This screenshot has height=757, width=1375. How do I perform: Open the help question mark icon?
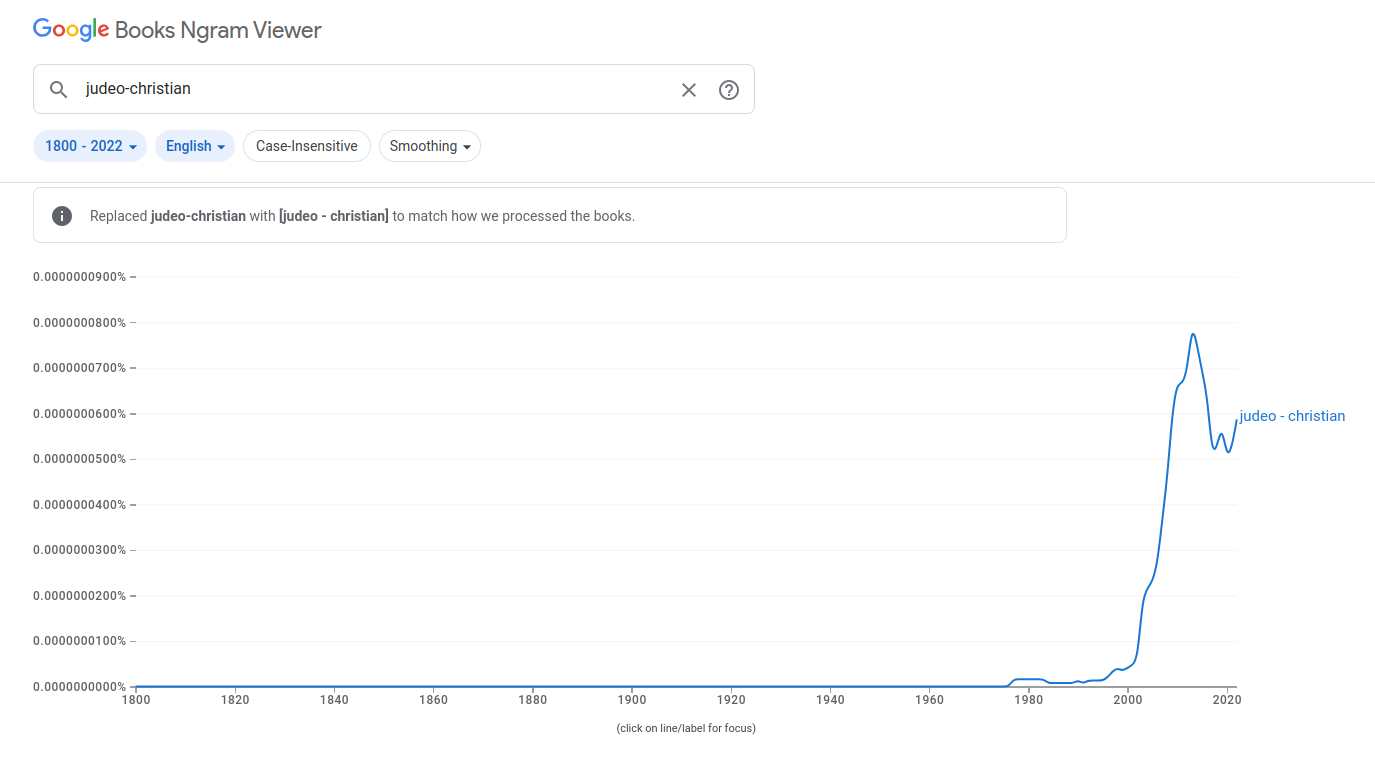coord(729,90)
